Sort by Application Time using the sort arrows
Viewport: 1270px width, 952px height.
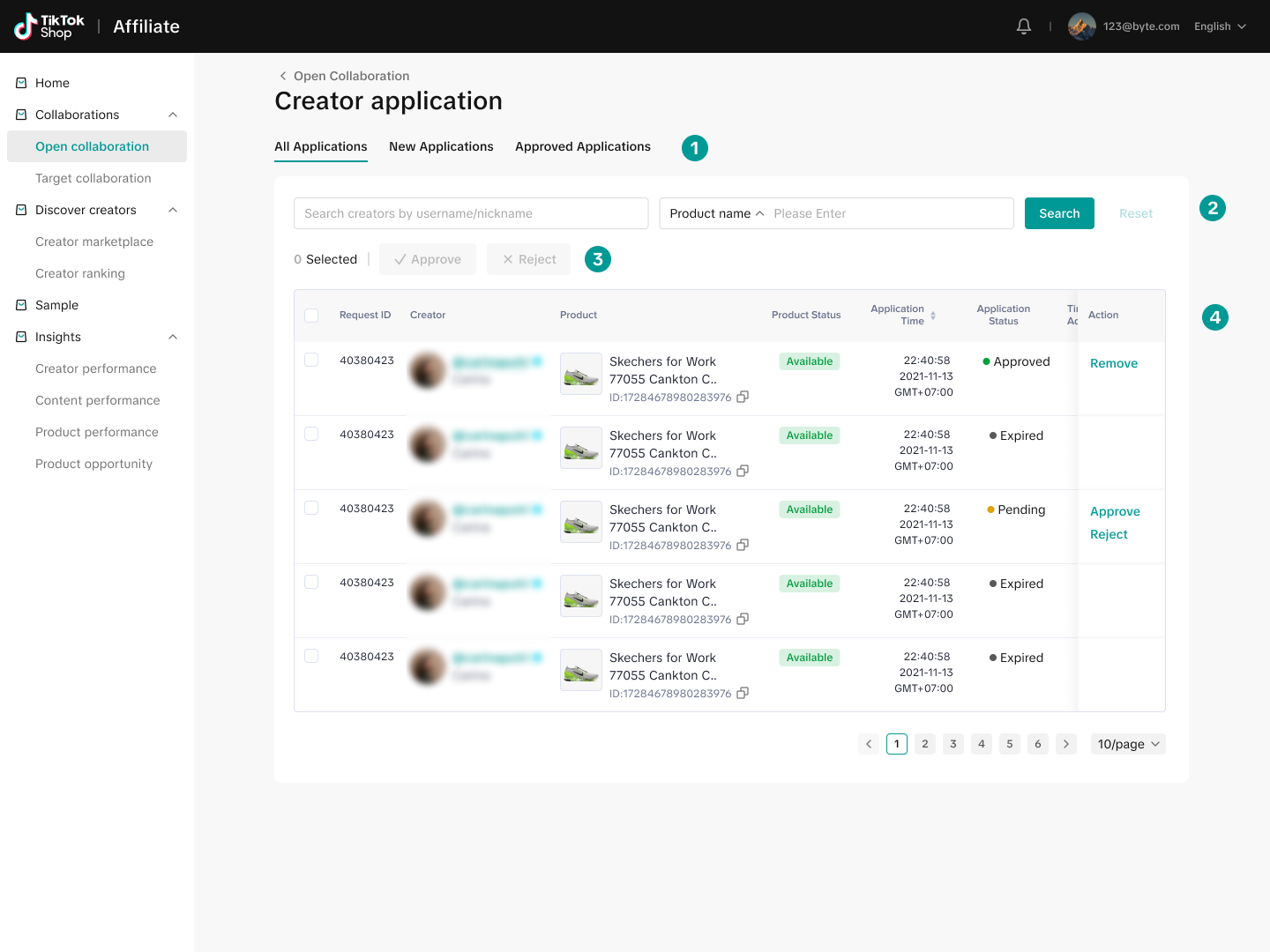[933, 315]
